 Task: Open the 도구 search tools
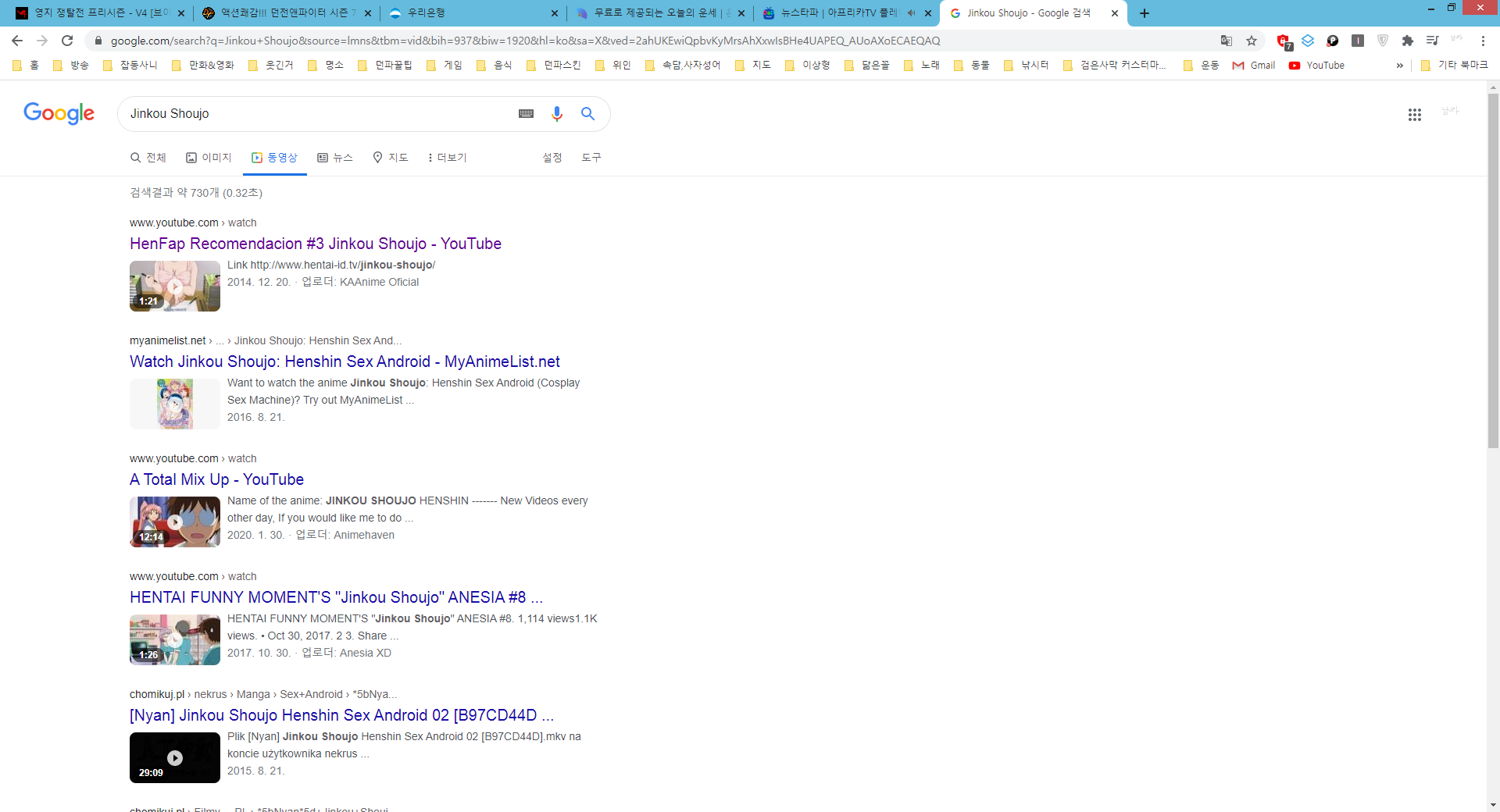click(x=591, y=158)
